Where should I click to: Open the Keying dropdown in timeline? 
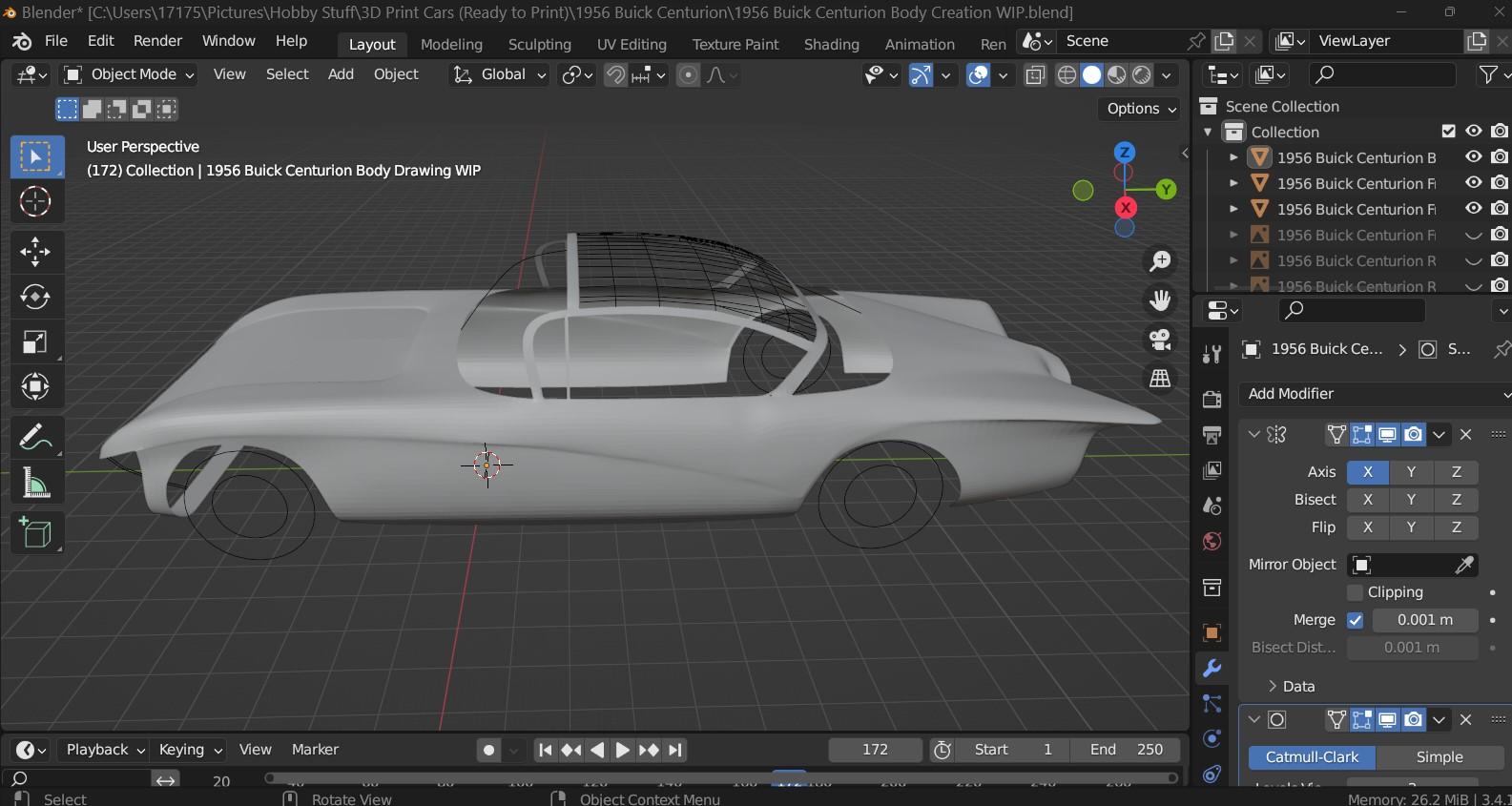190,750
